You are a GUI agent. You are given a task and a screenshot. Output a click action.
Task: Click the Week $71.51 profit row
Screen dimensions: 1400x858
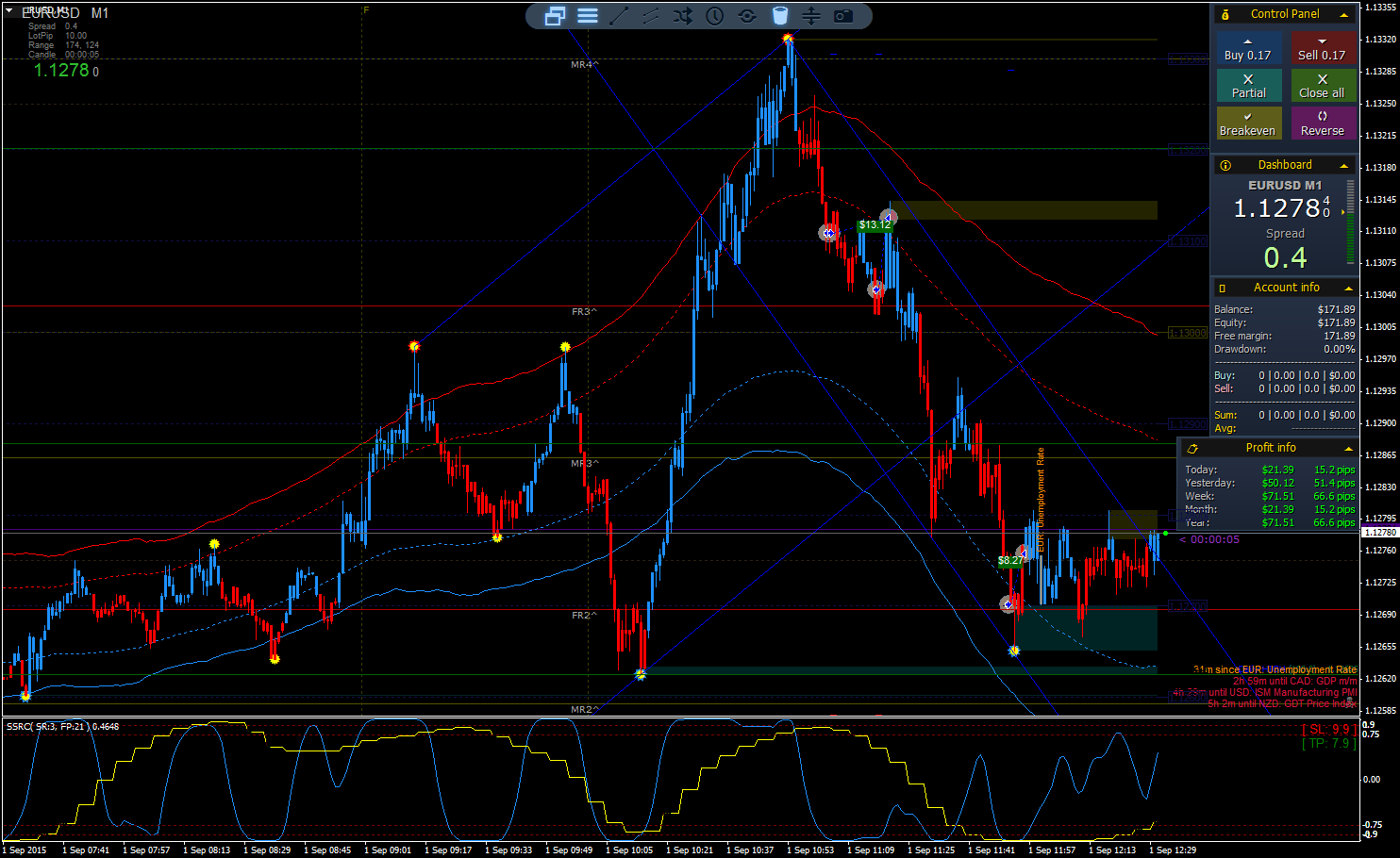pyautogui.click(x=1270, y=496)
